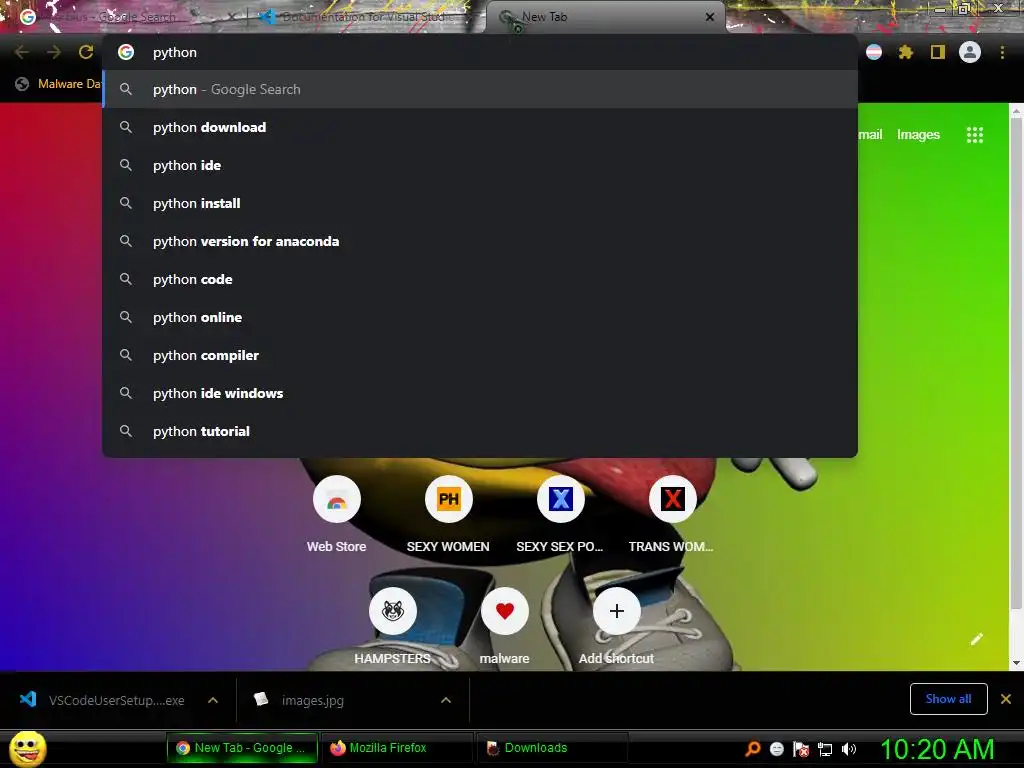The image size is (1024, 768).
Task: Switch to New Tab - Google taskbar button
Action: (242, 748)
